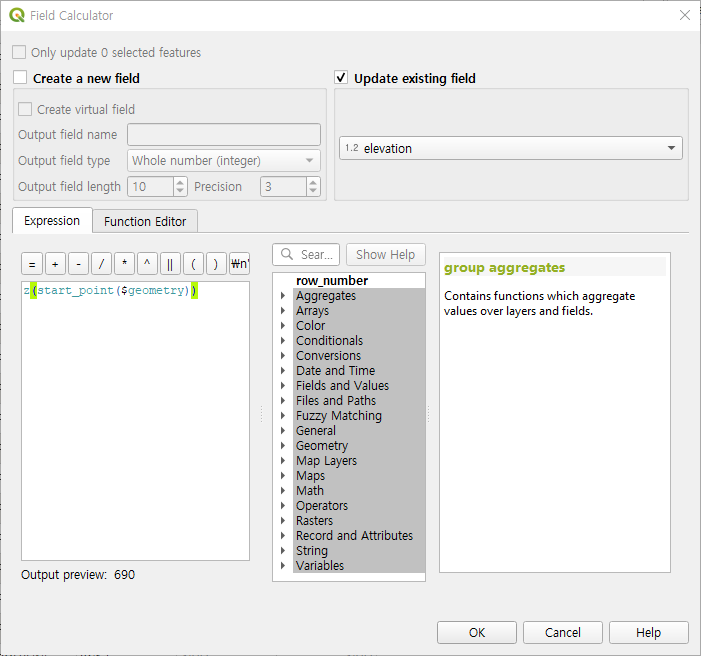
Task: Increase the Precision value
Action: pyautogui.click(x=313, y=182)
